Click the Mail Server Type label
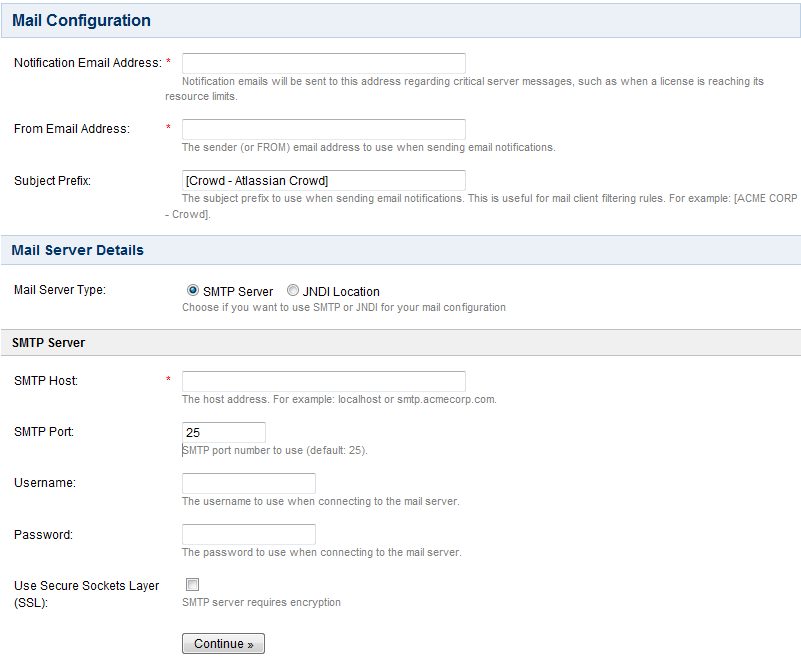This screenshot has width=801, height=659. tap(60, 290)
